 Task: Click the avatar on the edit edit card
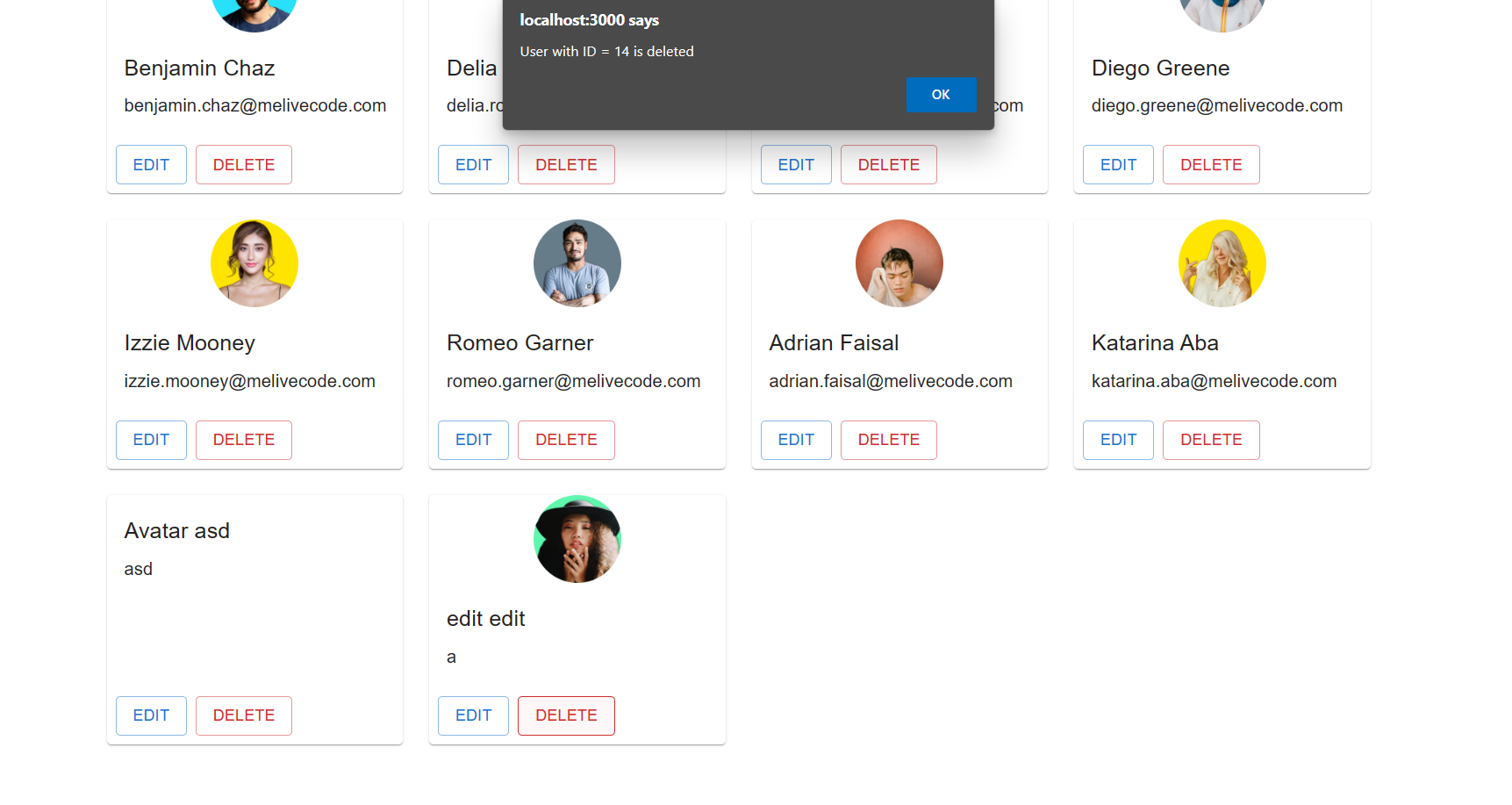pyautogui.click(x=577, y=539)
